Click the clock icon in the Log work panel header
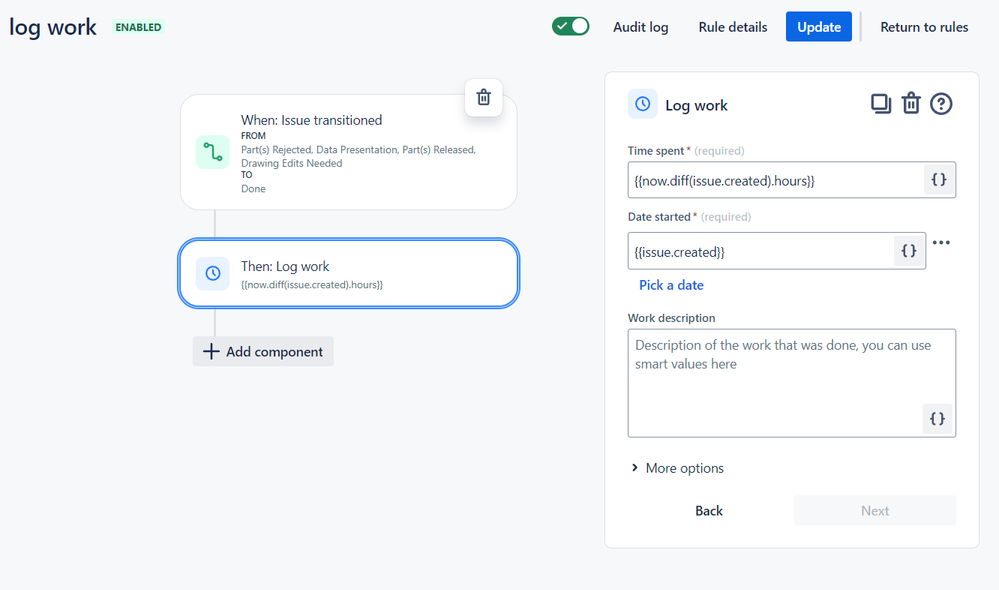999x590 pixels. coord(643,104)
